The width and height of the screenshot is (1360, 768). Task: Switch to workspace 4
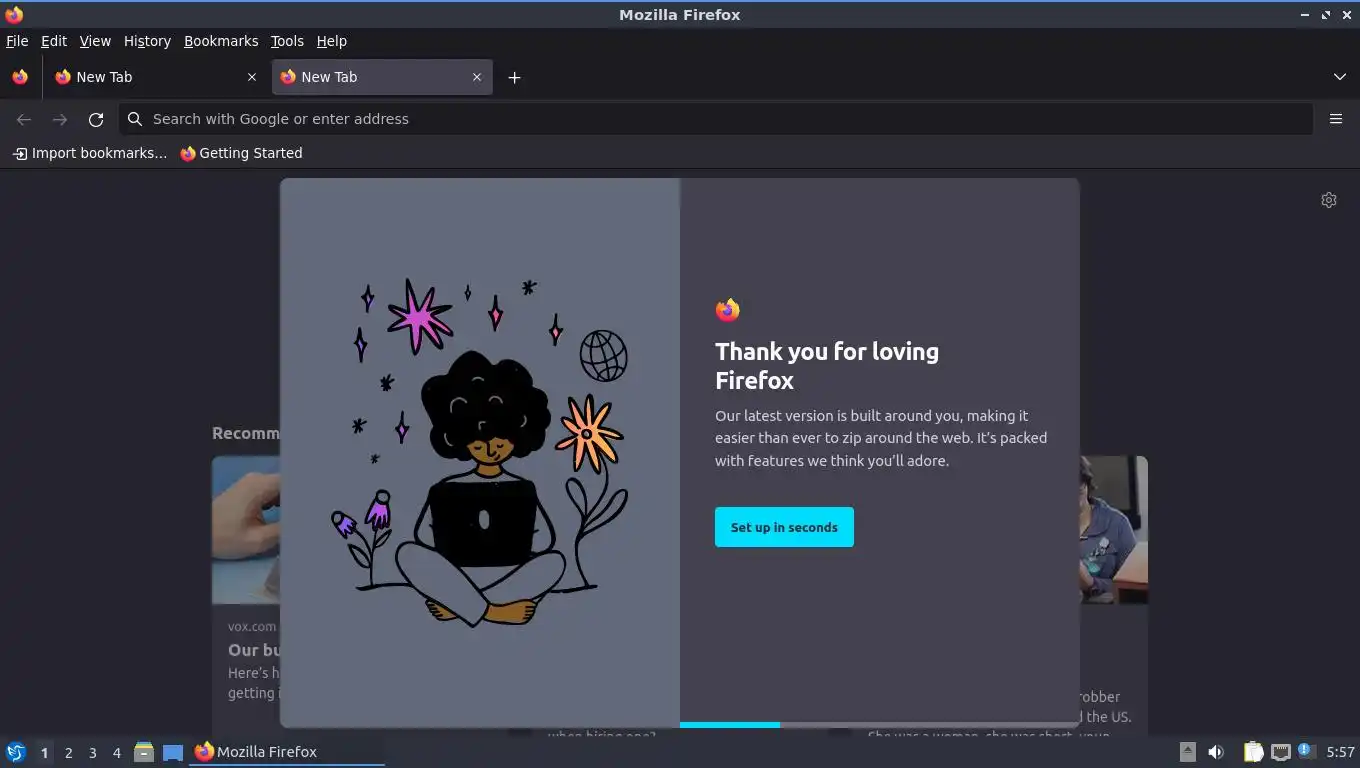116,753
